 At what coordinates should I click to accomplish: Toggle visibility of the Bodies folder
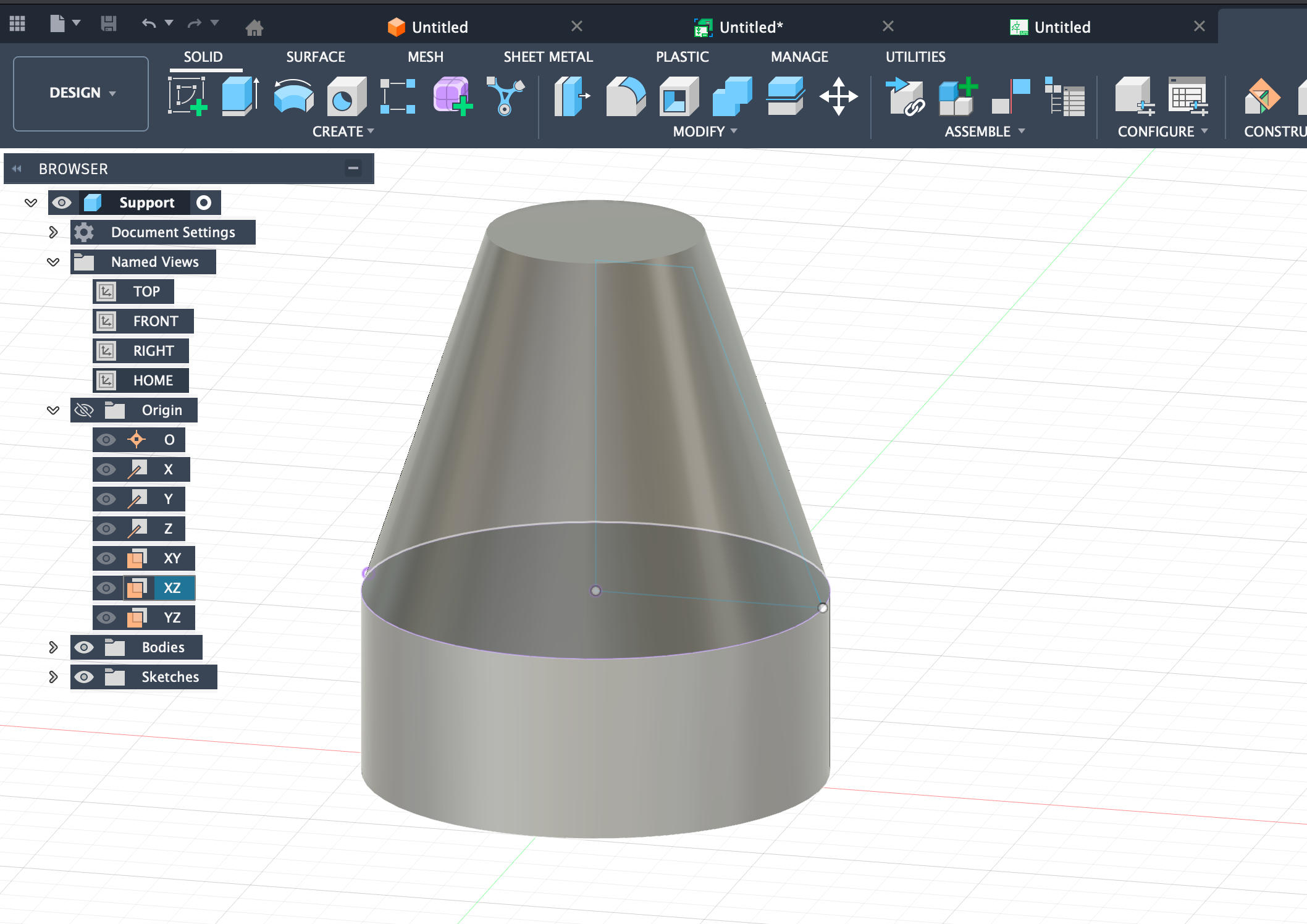click(84, 647)
